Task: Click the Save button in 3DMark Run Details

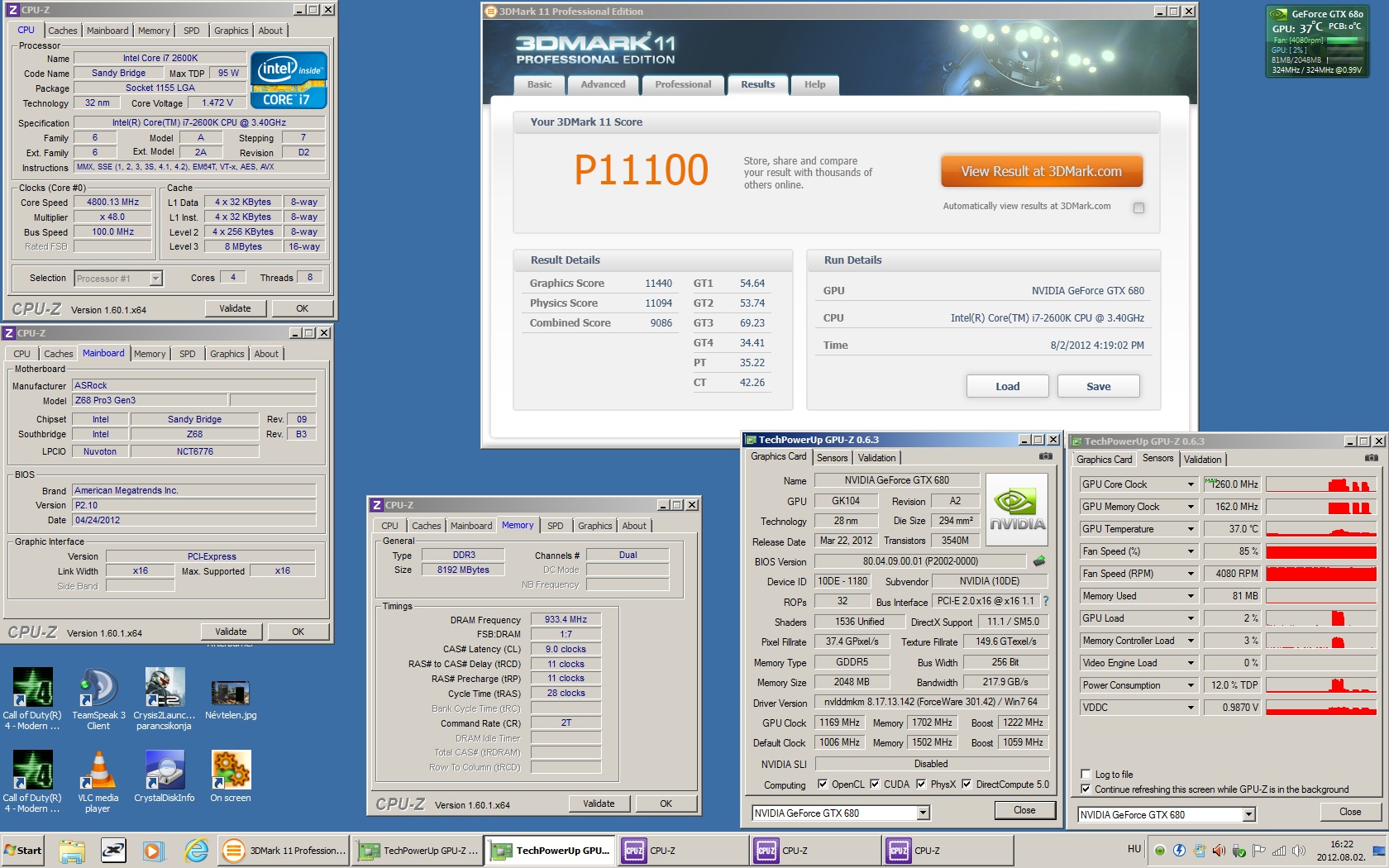Action: (1099, 386)
